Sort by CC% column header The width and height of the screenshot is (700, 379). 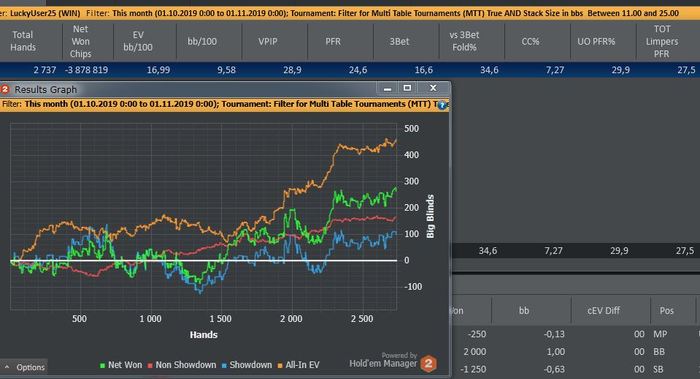tap(530, 41)
